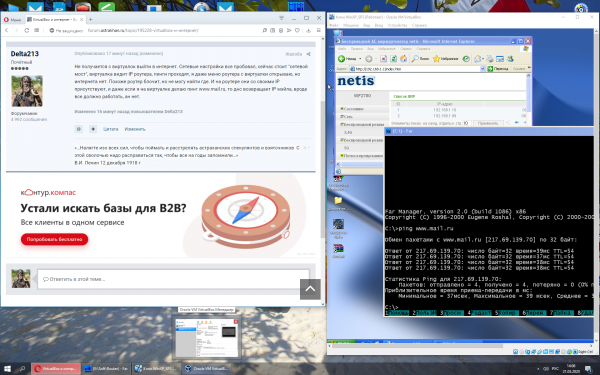Screen dimensions: 600x375
Task: Click the Back button in Internet Explorer
Action: pos(347,59)
